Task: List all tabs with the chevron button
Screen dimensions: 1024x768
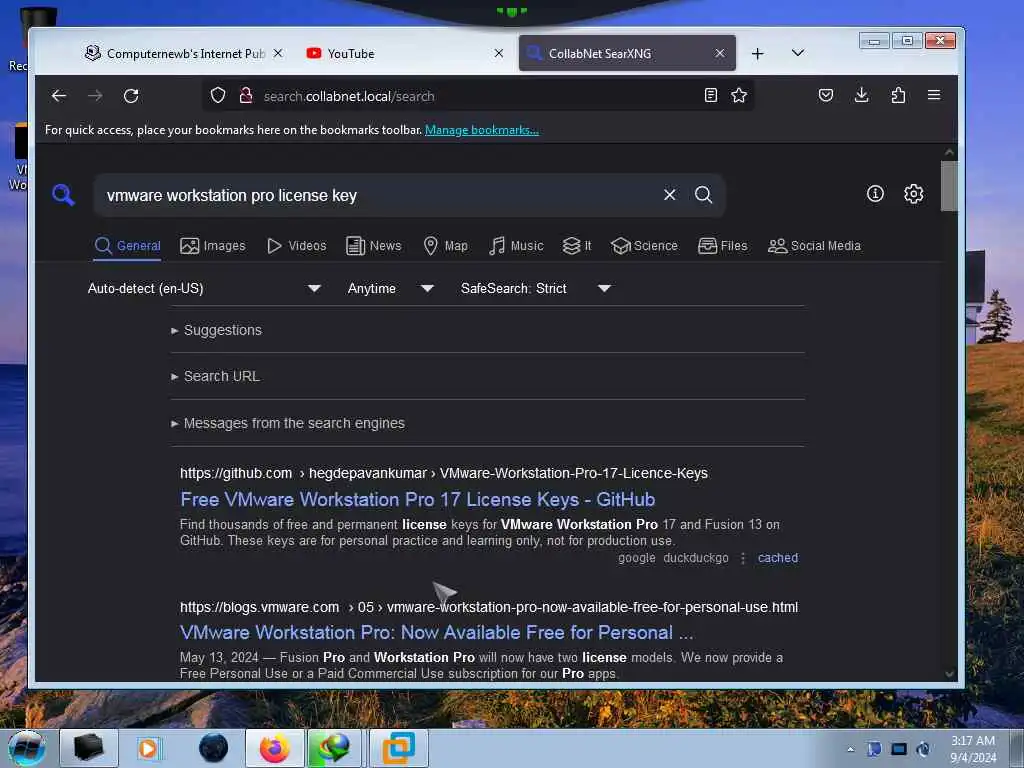Action: point(797,53)
